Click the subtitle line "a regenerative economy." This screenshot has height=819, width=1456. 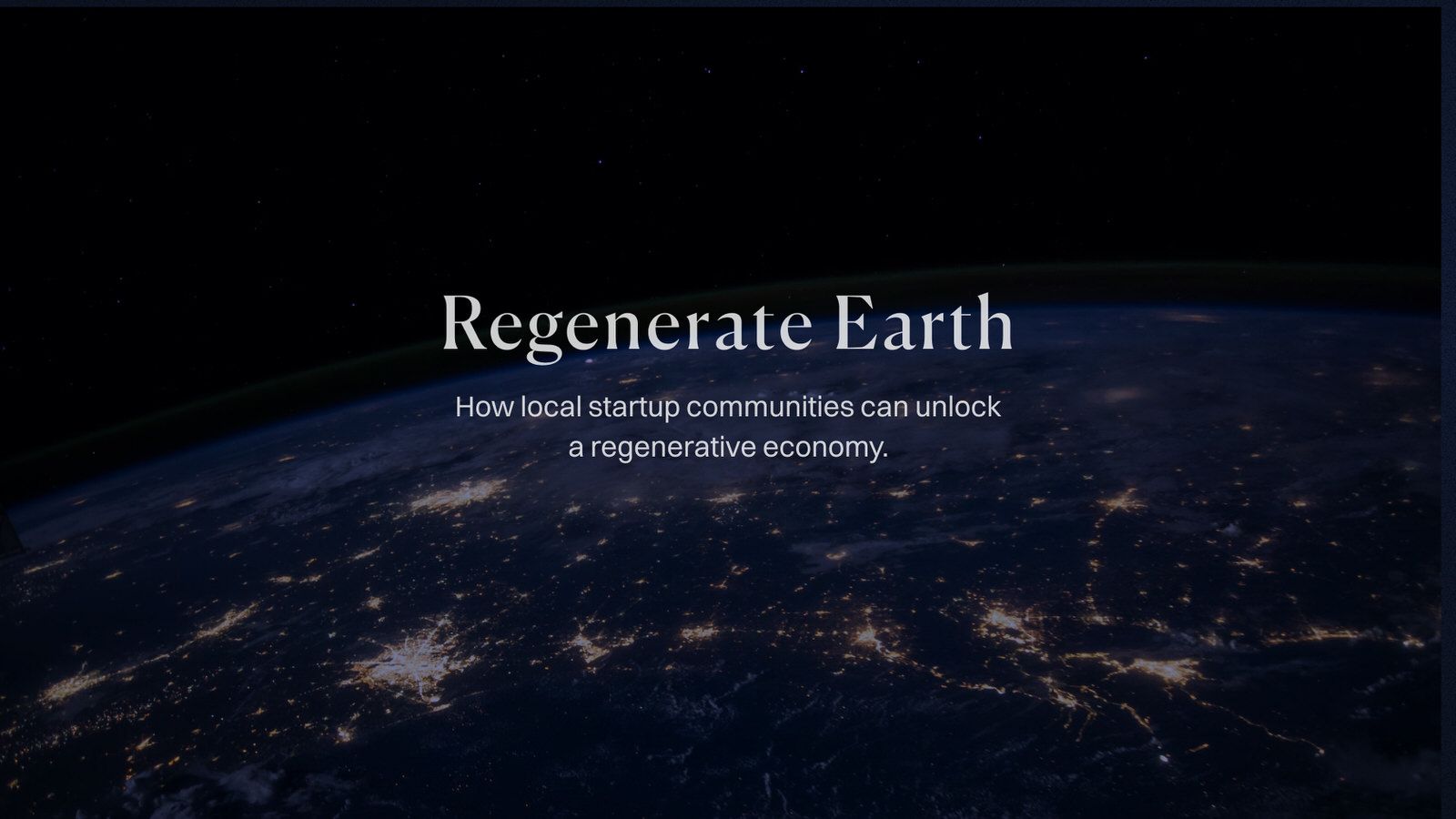coord(727,448)
